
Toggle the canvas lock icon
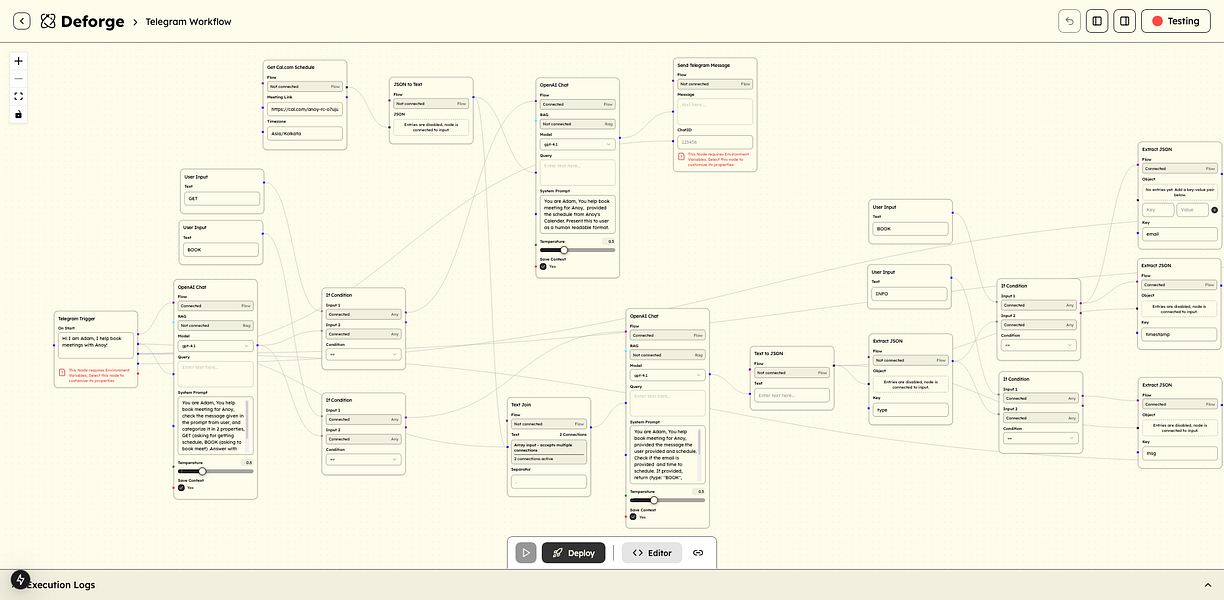(18, 114)
